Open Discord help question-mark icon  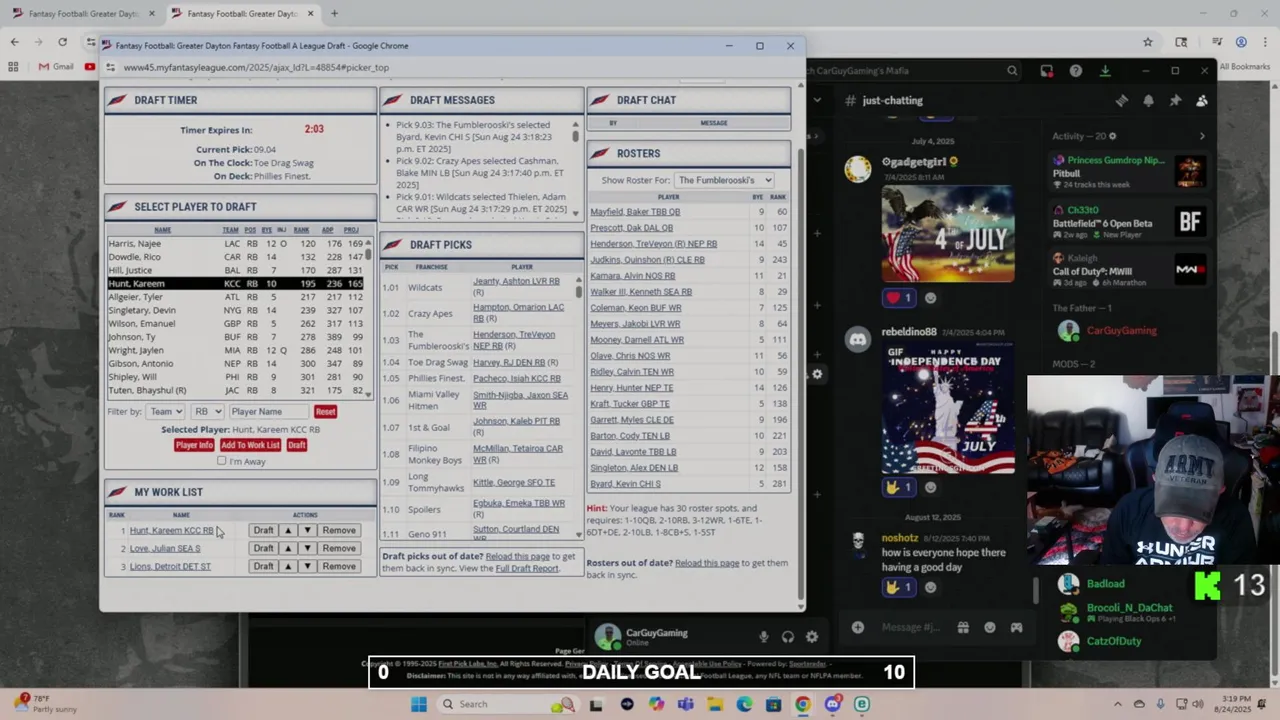1075,71
